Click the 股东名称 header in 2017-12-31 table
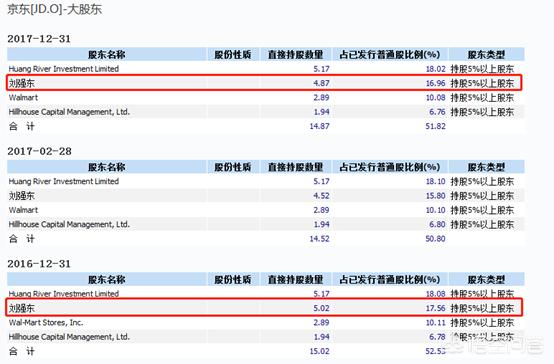This screenshot has height=364, width=554. click(x=106, y=55)
